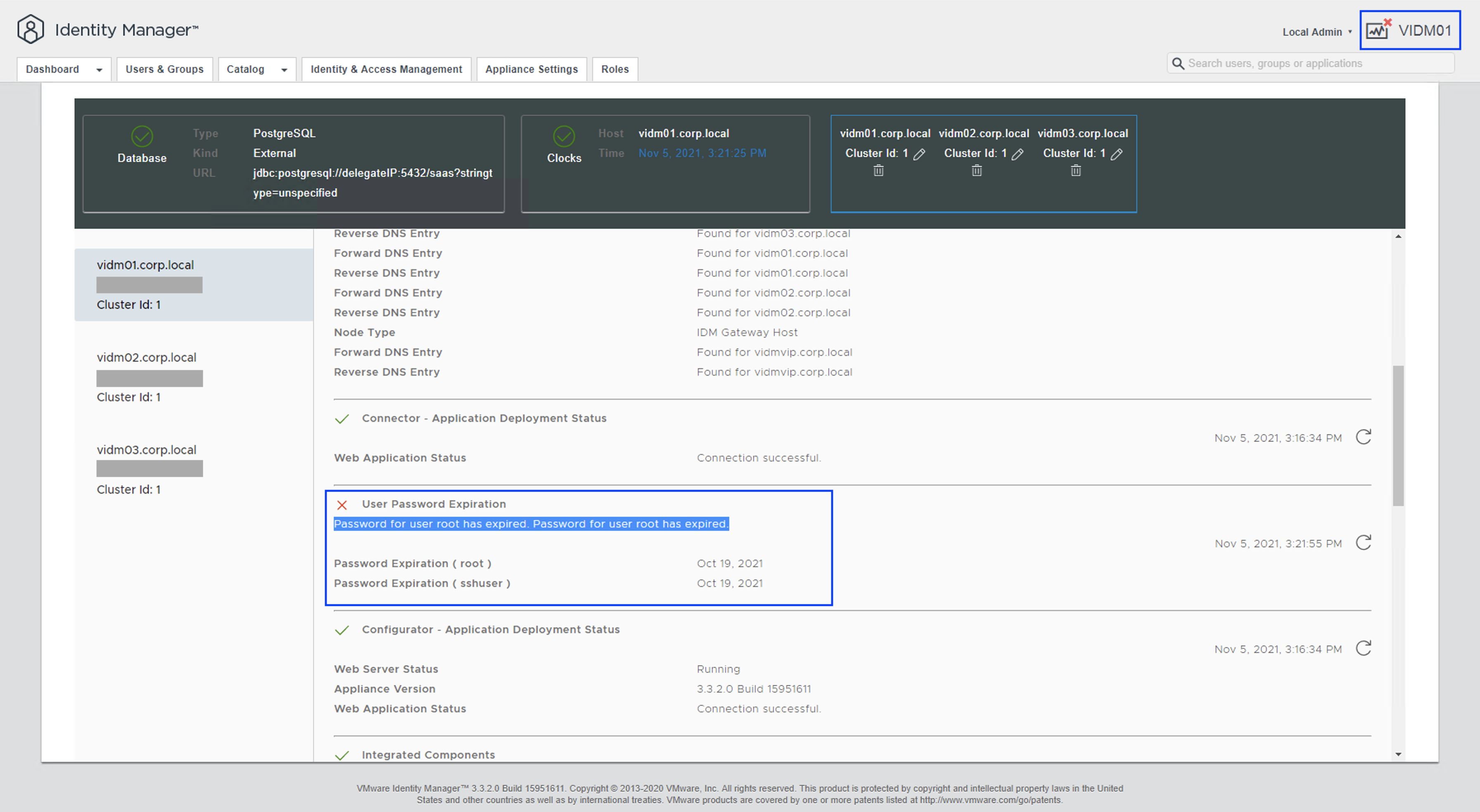Switch to Appliance Settings tab
This screenshot has width=1480, height=812.
coord(531,69)
